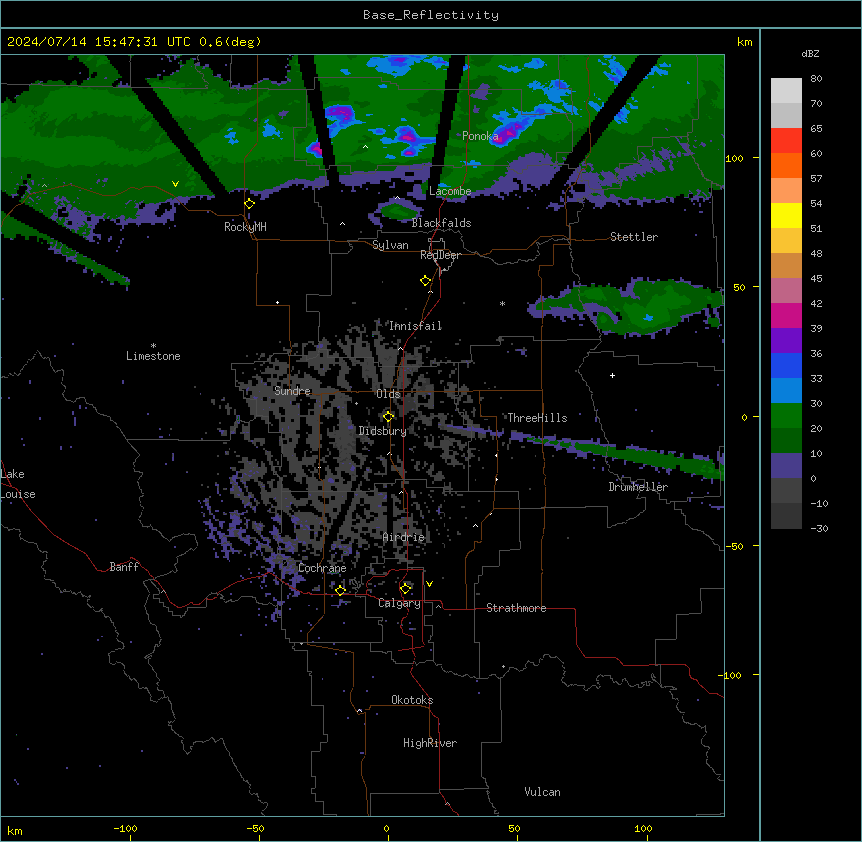The height and width of the screenshot is (842, 862).
Task: Click the Banff label
Action: [124, 567]
